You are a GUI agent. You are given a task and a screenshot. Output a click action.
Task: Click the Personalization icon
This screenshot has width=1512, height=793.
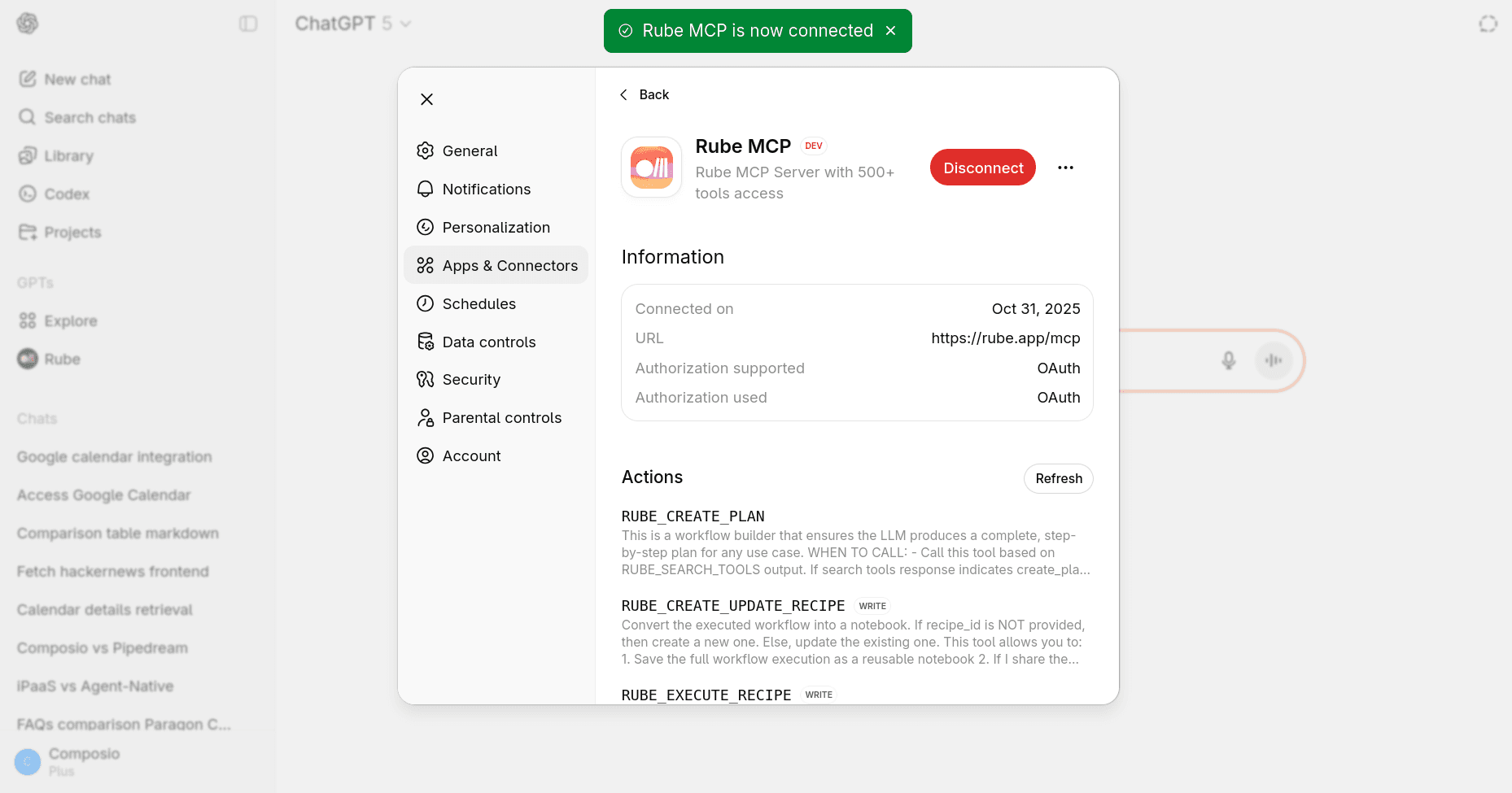425,227
